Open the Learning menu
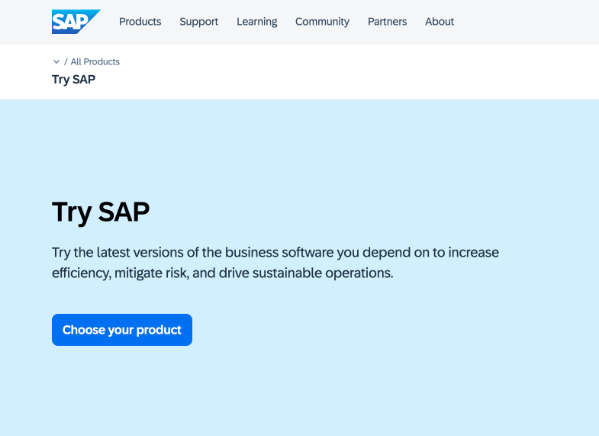The width and height of the screenshot is (599, 436). pos(257,22)
